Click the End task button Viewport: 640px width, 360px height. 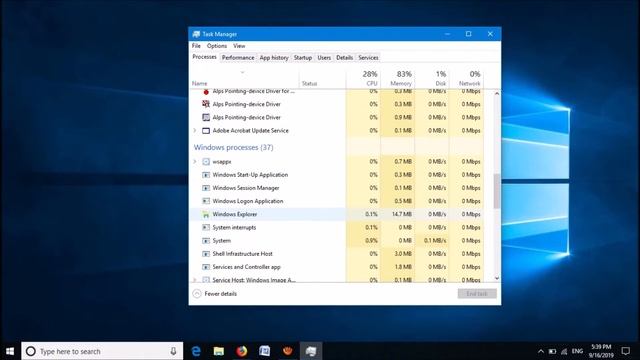[477, 293]
